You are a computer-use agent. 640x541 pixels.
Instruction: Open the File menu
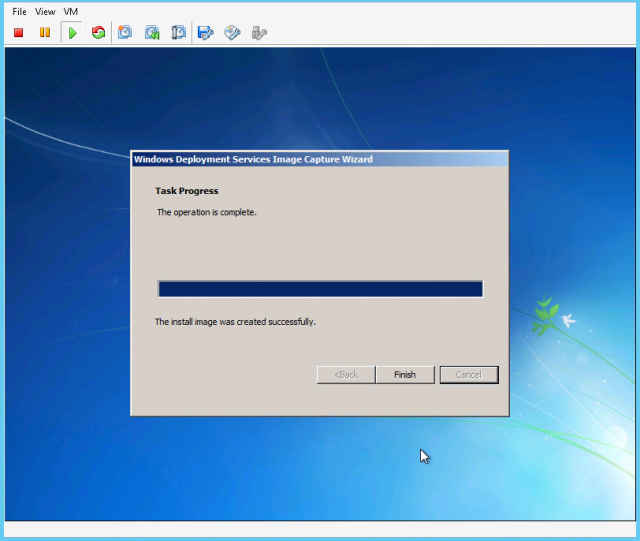(19, 11)
